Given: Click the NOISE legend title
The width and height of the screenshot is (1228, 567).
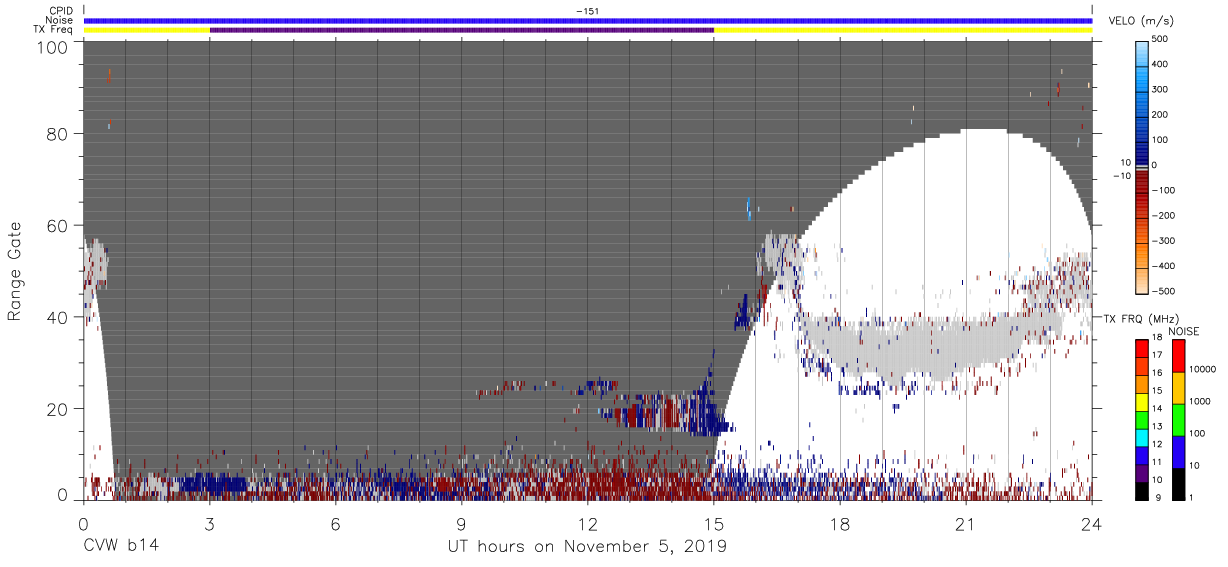Looking at the screenshot, I should (1184, 332).
